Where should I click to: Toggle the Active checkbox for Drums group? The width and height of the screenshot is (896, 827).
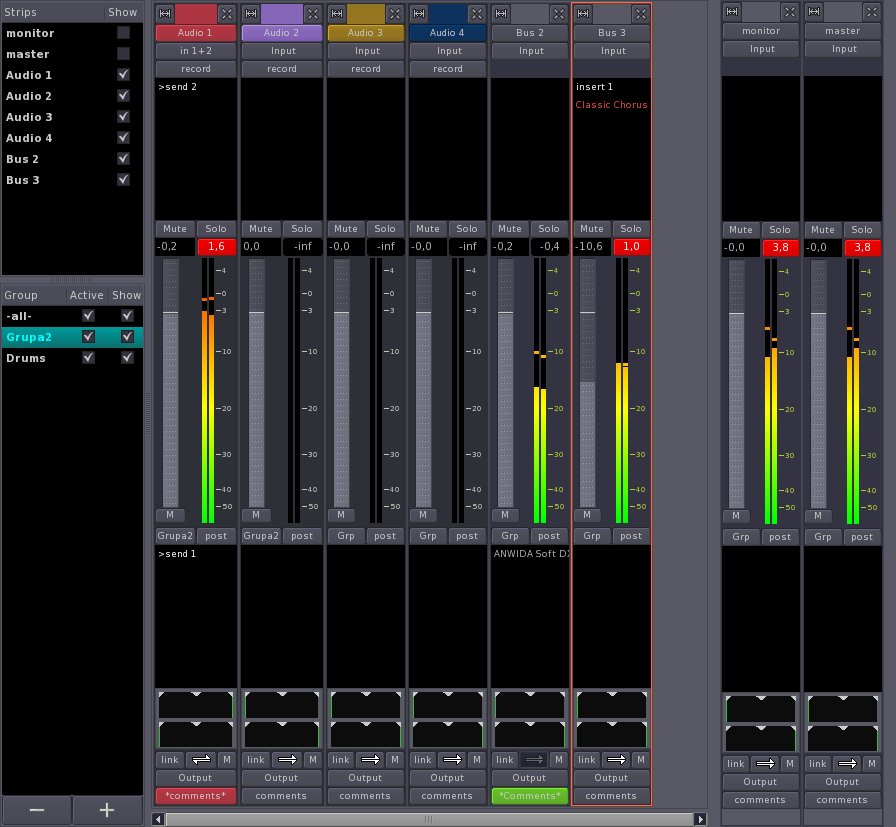coord(88,358)
